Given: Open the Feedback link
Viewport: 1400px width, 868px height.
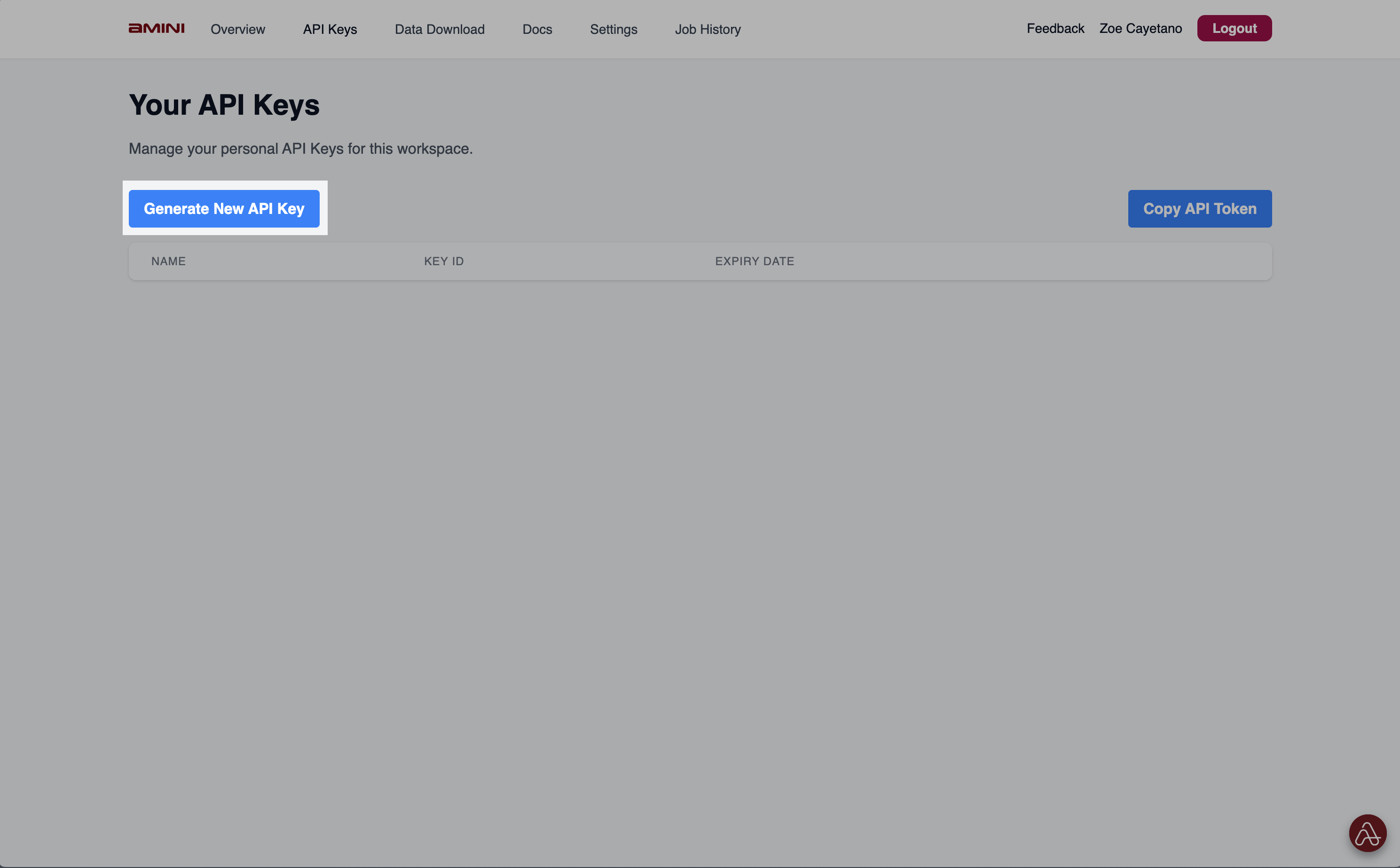Looking at the screenshot, I should coord(1055,28).
